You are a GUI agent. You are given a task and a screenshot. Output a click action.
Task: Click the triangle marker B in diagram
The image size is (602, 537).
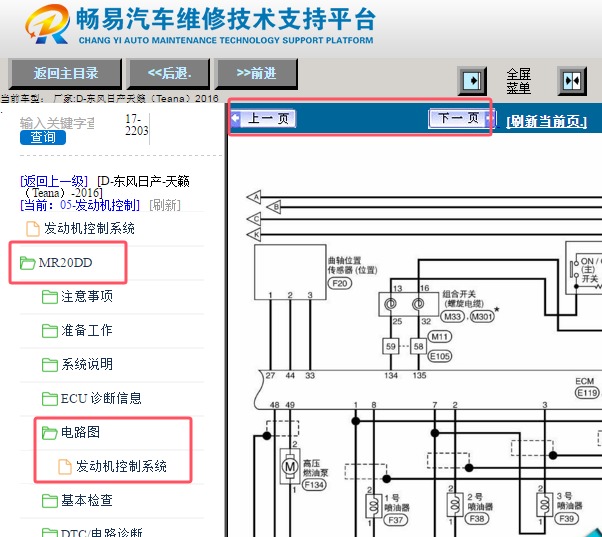click(274, 207)
